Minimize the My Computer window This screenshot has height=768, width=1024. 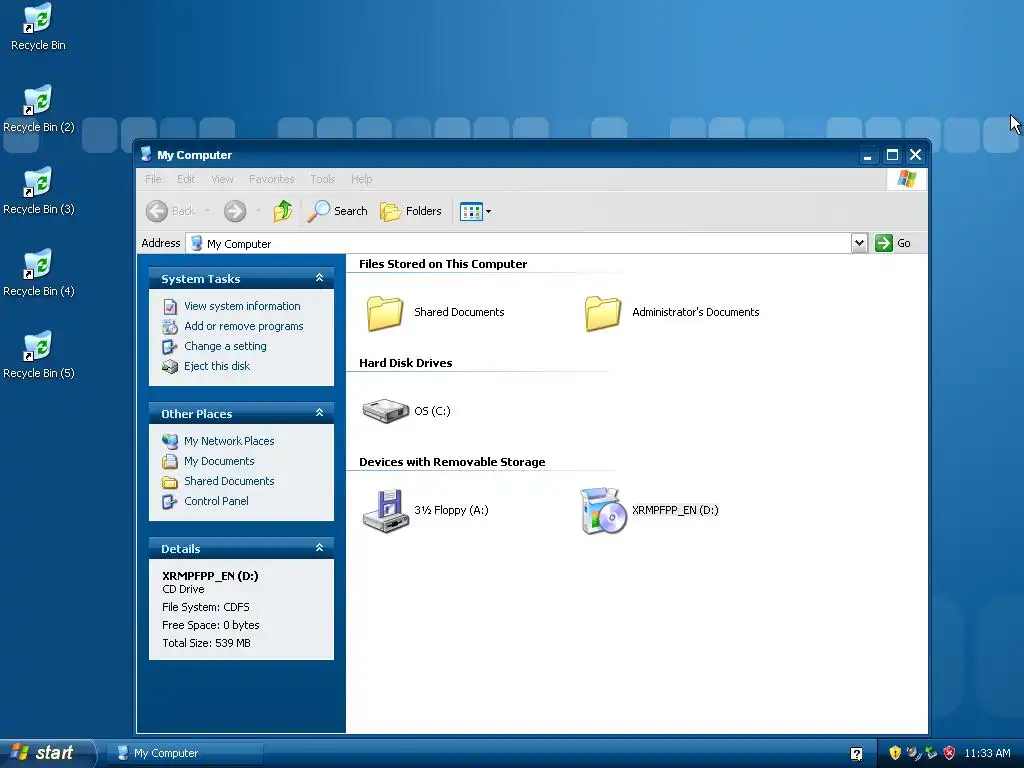pyautogui.click(x=867, y=155)
